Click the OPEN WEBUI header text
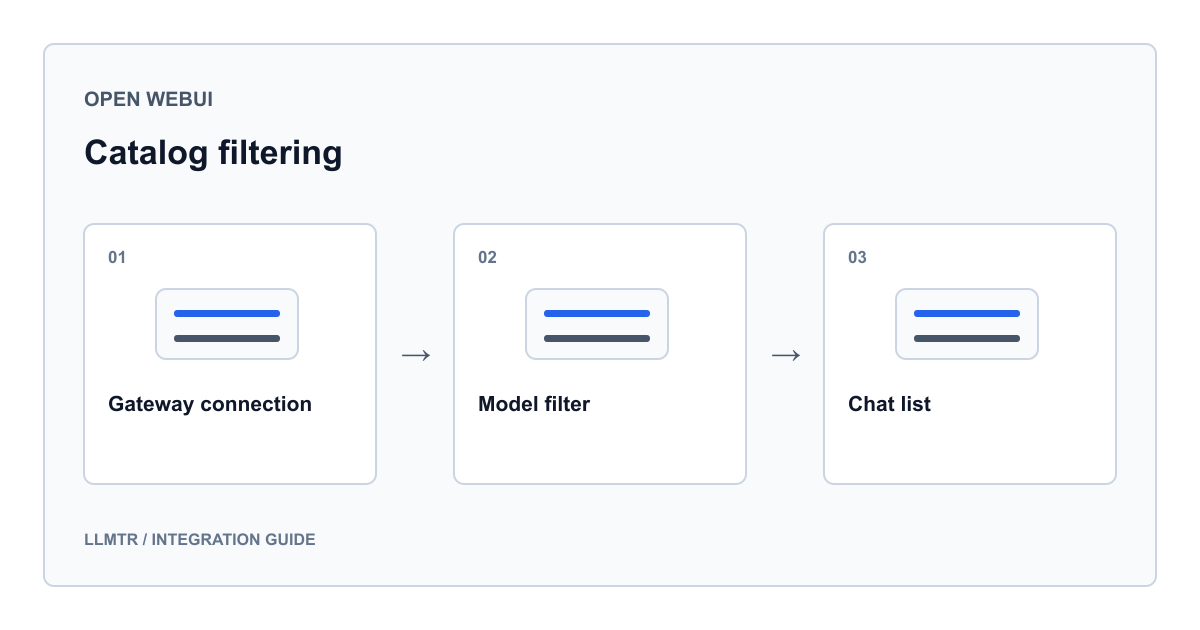This screenshot has height=630, width=1200. pyautogui.click(x=148, y=99)
